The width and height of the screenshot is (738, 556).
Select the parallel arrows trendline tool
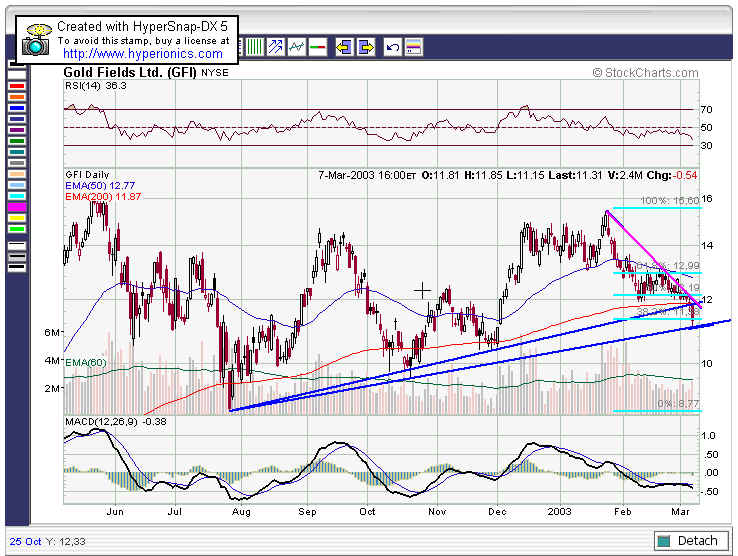coord(276,47)
